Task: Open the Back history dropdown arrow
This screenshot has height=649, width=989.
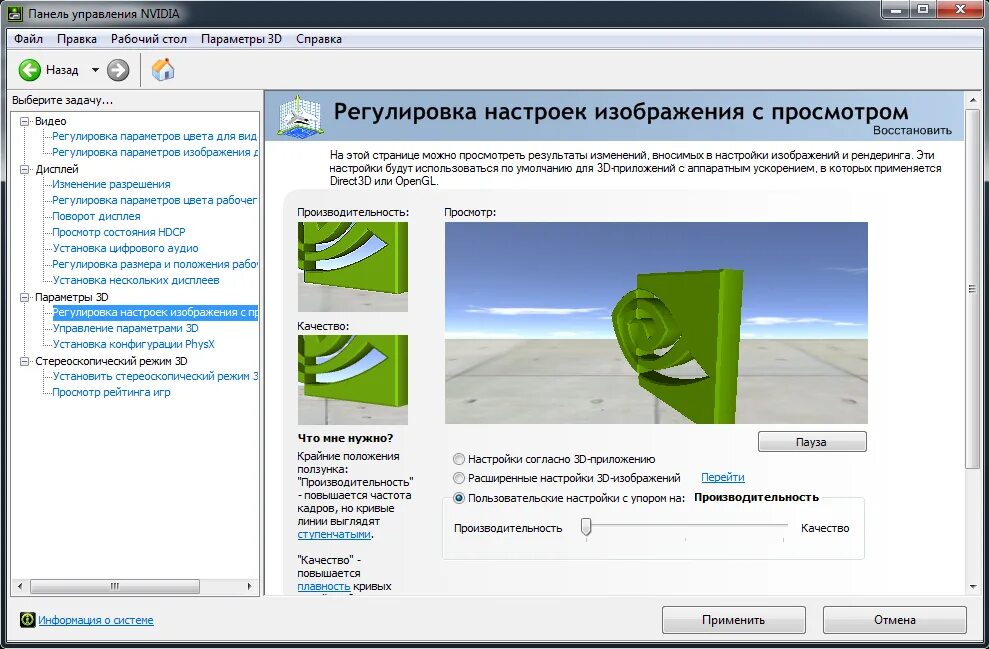Action: coord(95,70)
